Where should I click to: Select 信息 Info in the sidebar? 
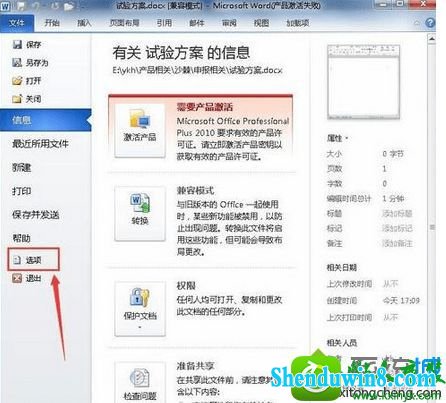point(46,120)
